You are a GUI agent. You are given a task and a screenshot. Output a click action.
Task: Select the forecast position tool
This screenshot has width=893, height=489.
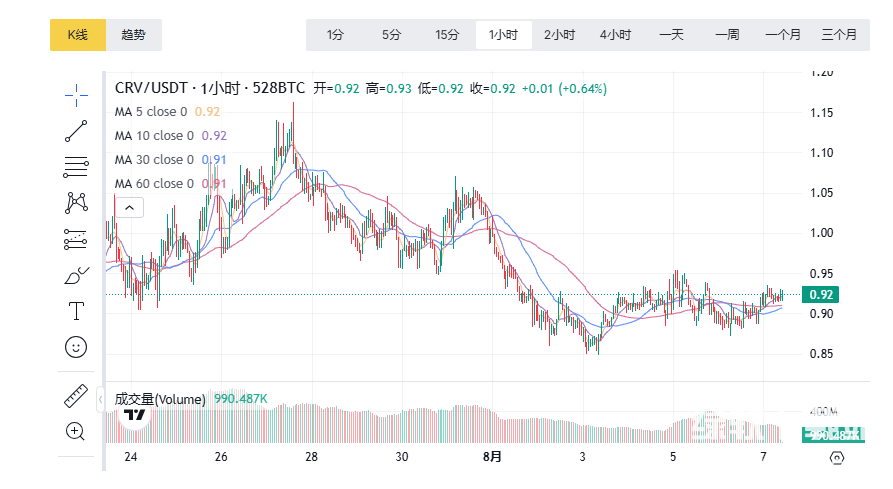pyautogui.click(x=76, y=238)
